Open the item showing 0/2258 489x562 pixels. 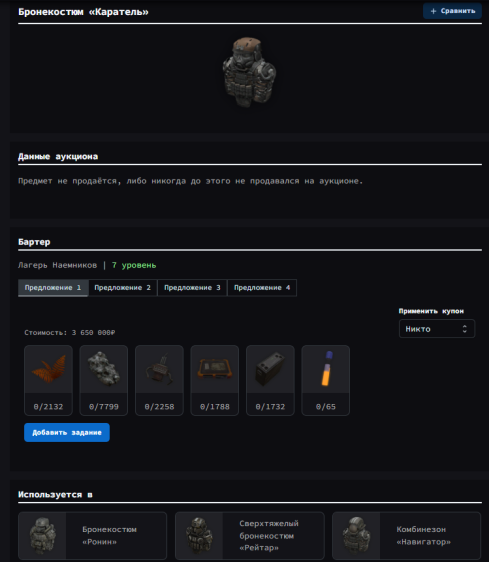[x=159, y=380]
